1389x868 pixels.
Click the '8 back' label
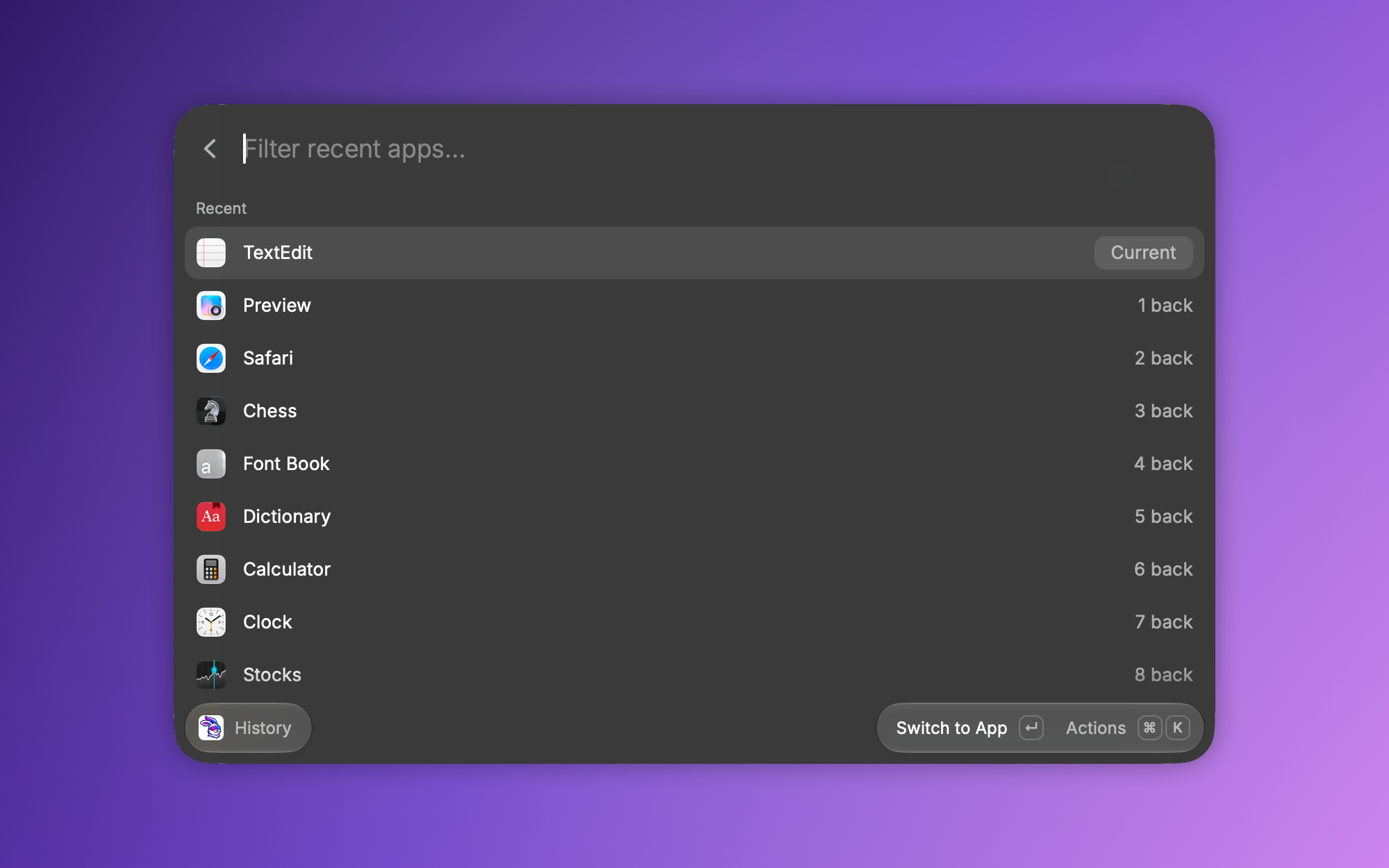coord(1163,675)
